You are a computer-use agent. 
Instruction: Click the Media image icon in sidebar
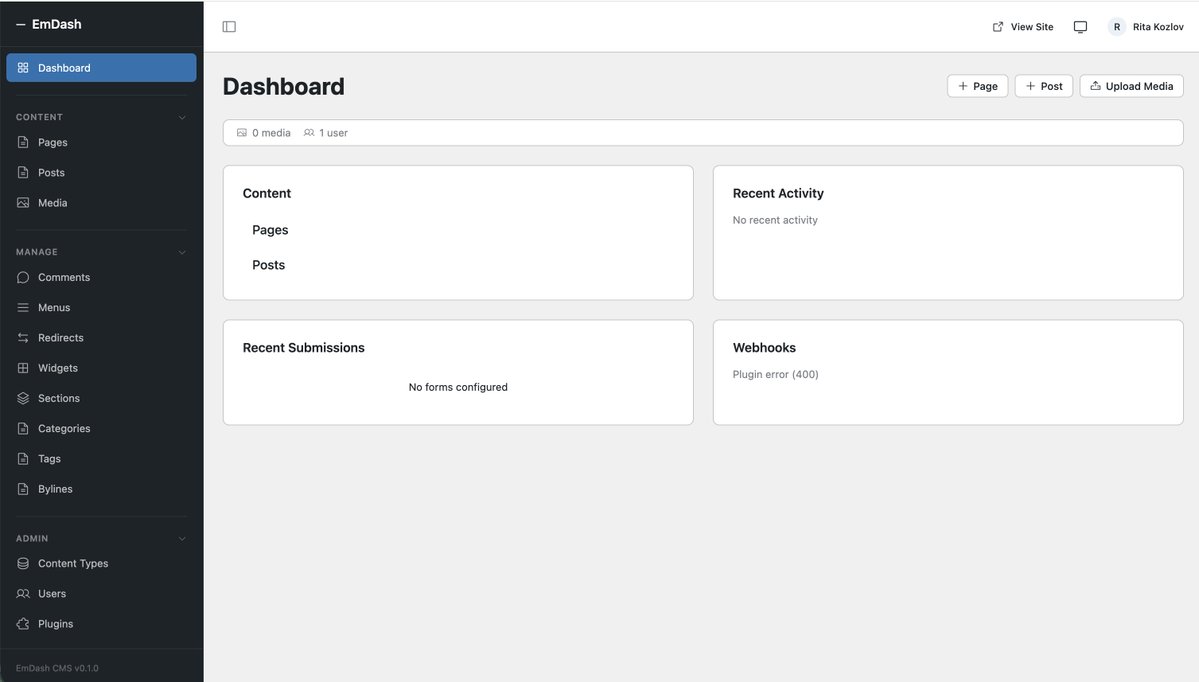pyautogui.click(x=23, y=203)
